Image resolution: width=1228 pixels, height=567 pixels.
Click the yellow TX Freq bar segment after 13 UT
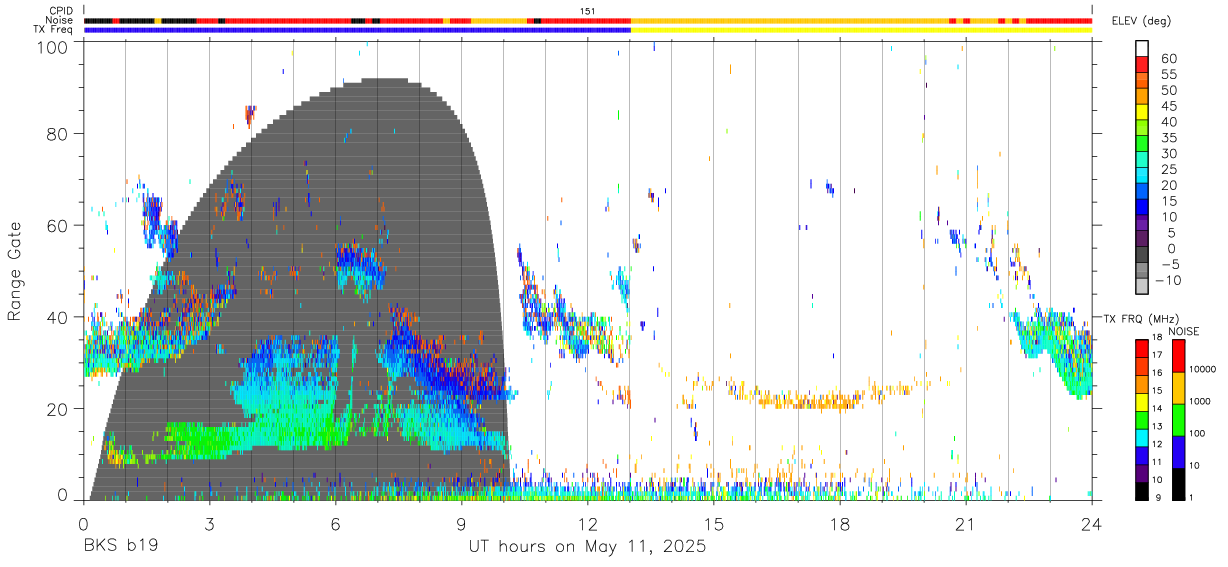pos(861,30)
